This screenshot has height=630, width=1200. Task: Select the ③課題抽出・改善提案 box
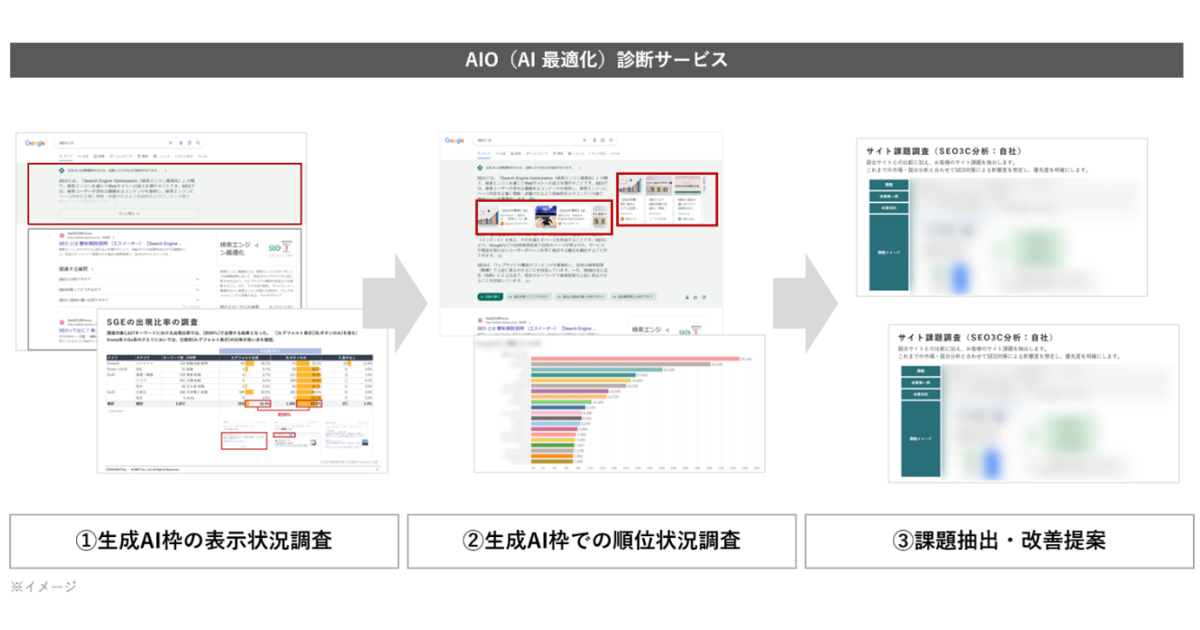tap(998, 541)
